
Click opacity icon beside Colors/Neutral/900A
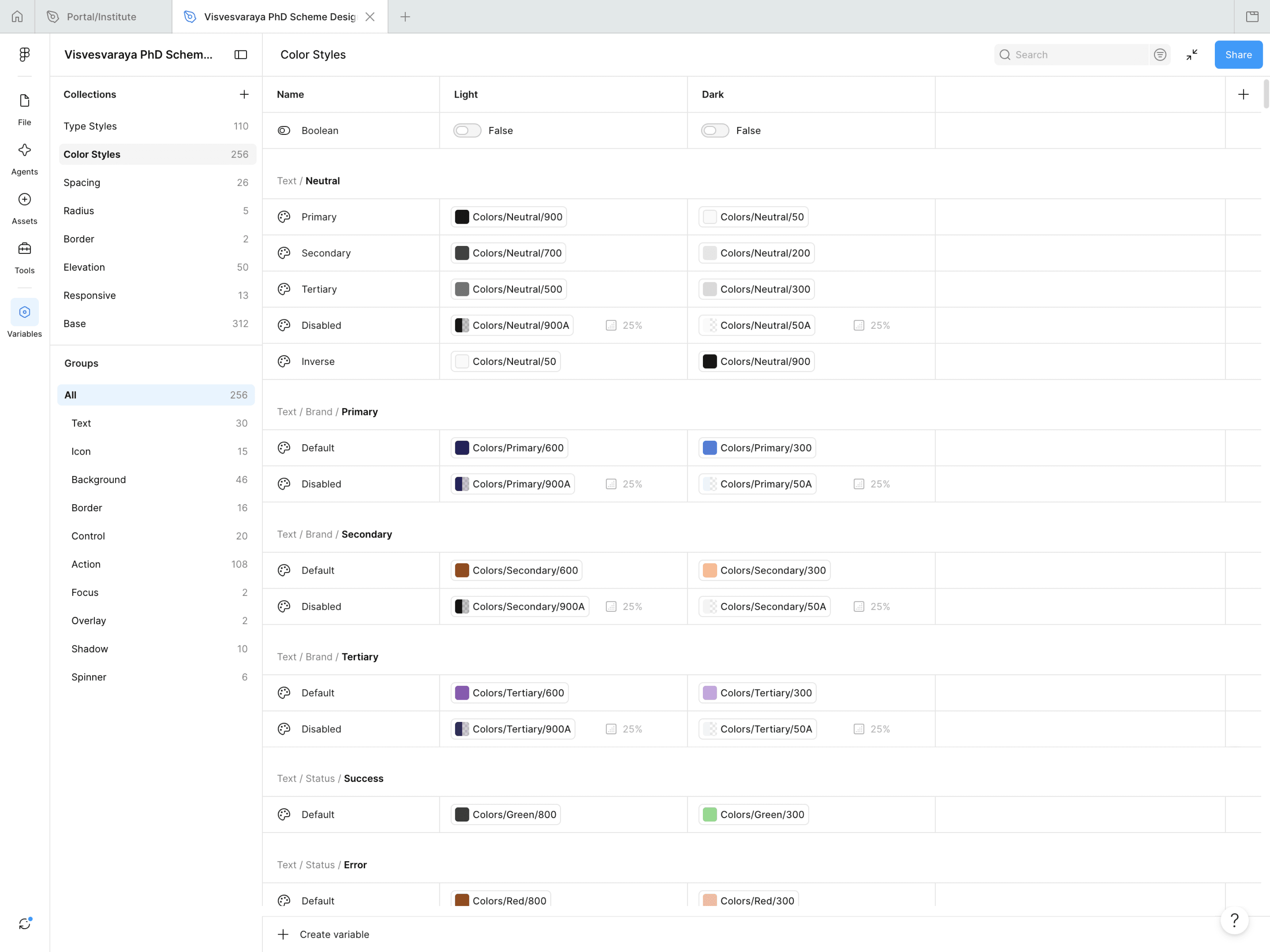coord(611,325)
